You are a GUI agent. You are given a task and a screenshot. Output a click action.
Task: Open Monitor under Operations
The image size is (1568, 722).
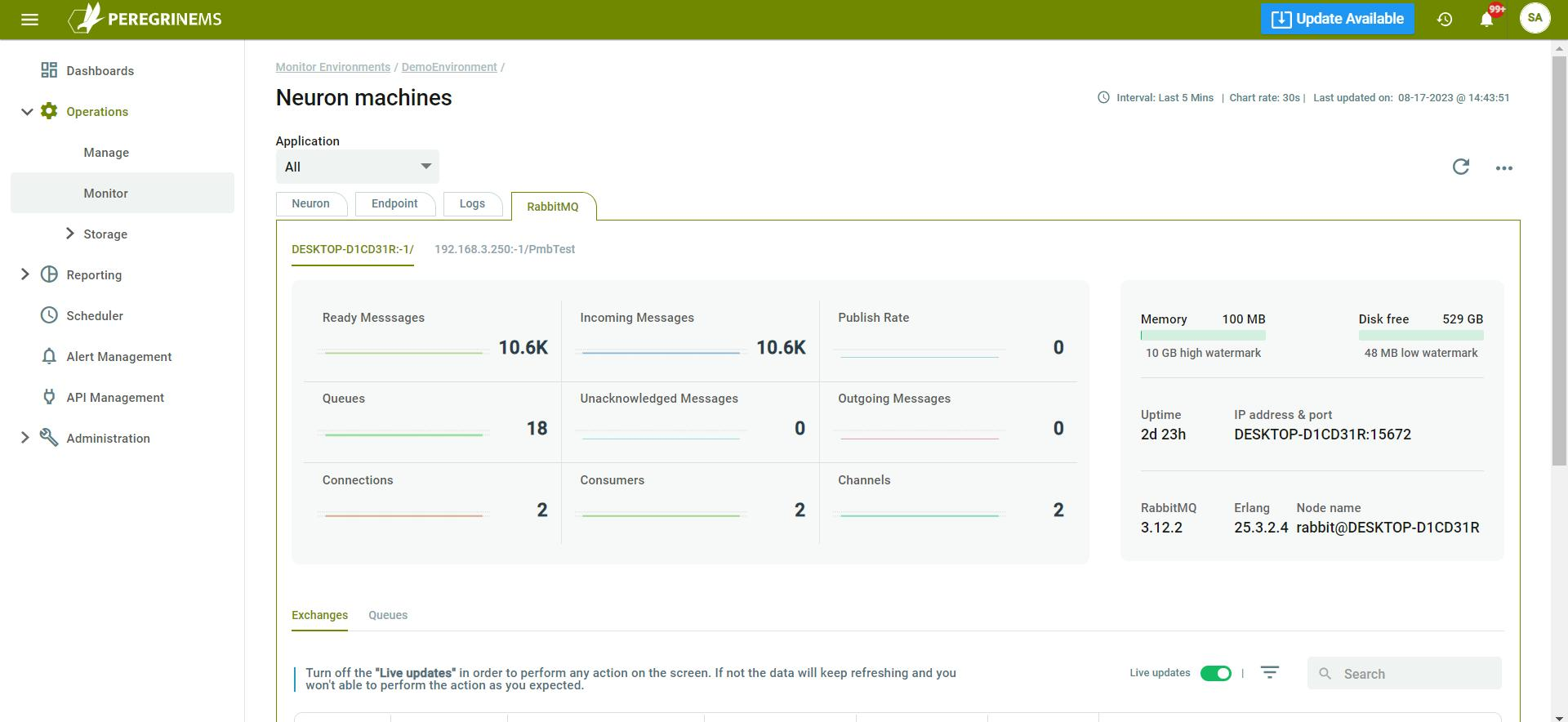122,193
